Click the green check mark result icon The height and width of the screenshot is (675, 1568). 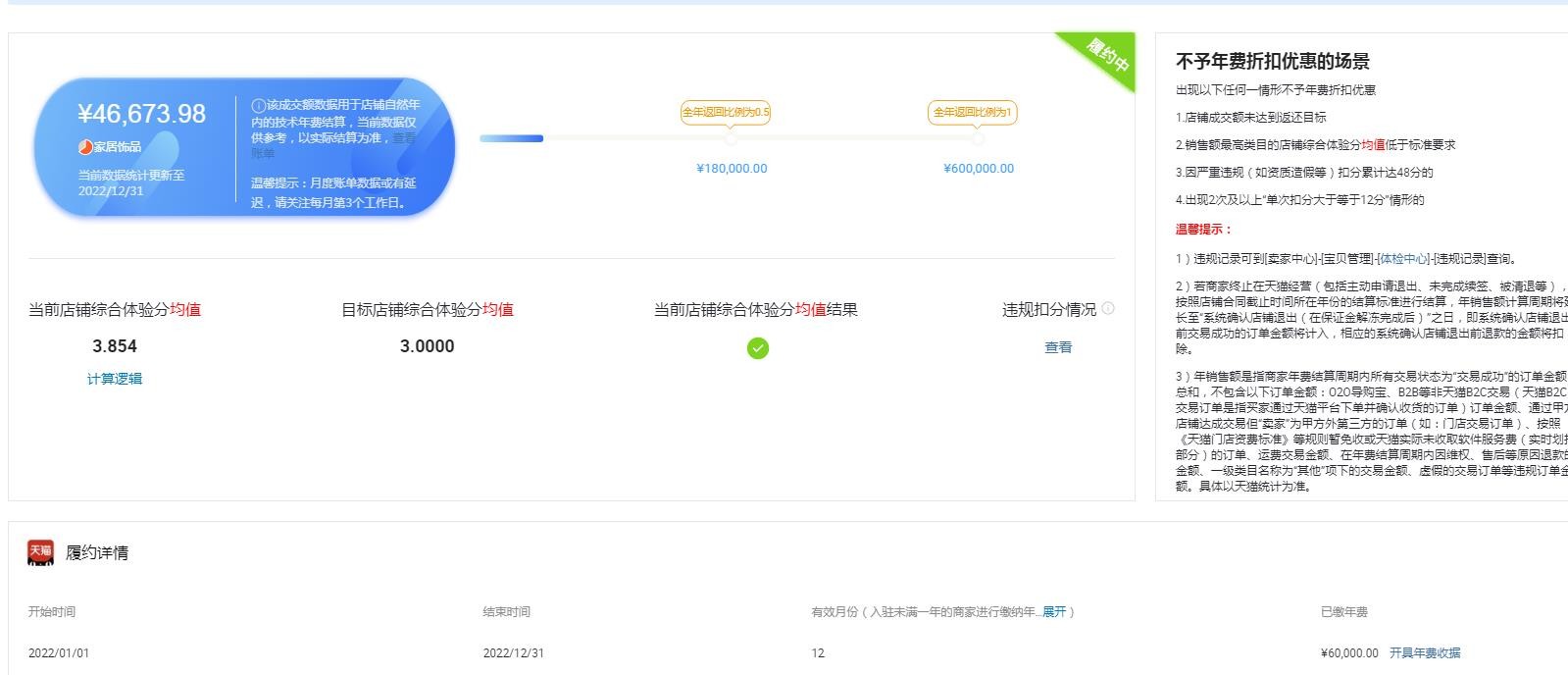pos(757,348)
